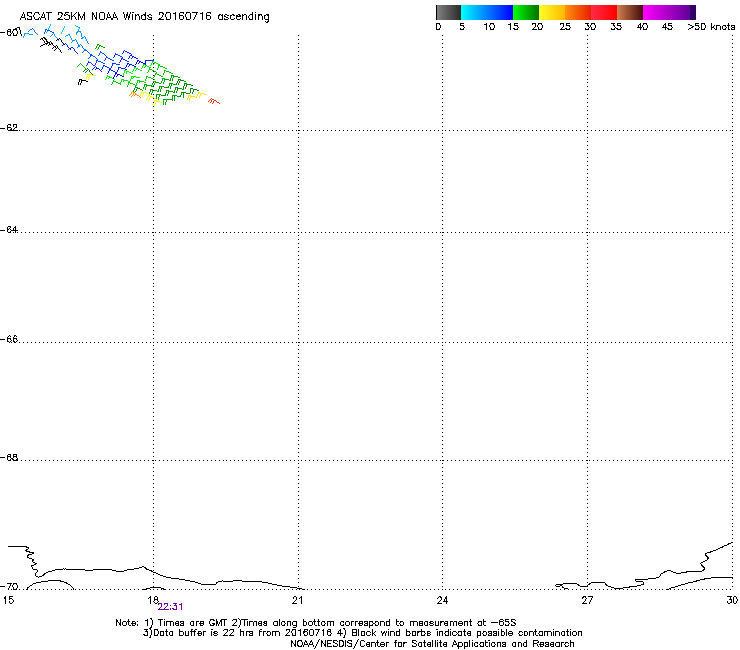Click the green 15–20 knots color segment
This screenshot has height=650, width=740.
(526, 12)
